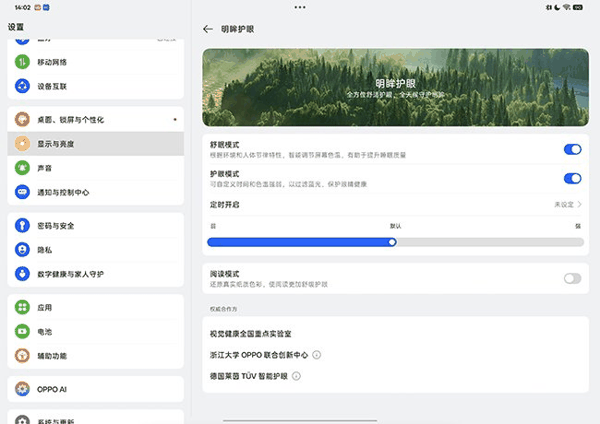Click info icon next to 浙江大学 OPPO 联合创新中心

tap(317, 354)
